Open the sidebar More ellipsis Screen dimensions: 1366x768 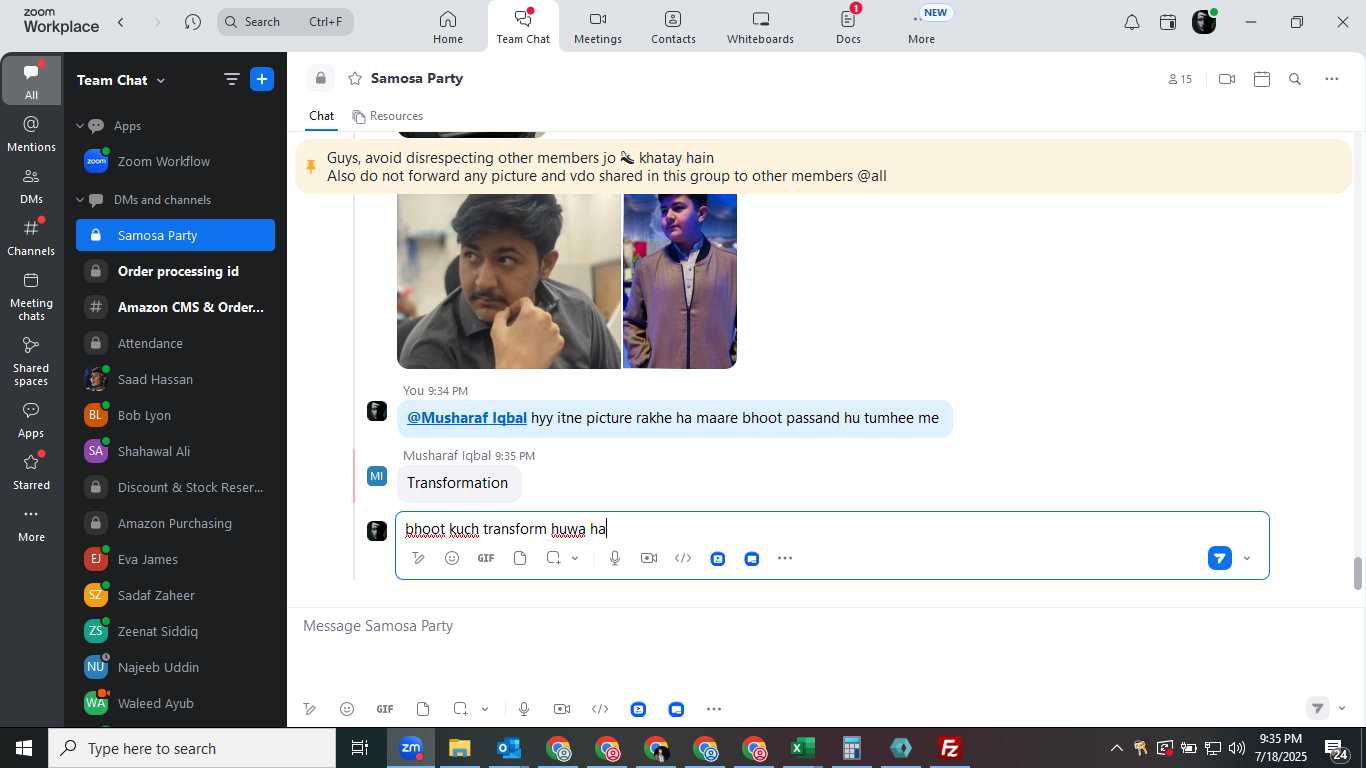tap(31, 524)
